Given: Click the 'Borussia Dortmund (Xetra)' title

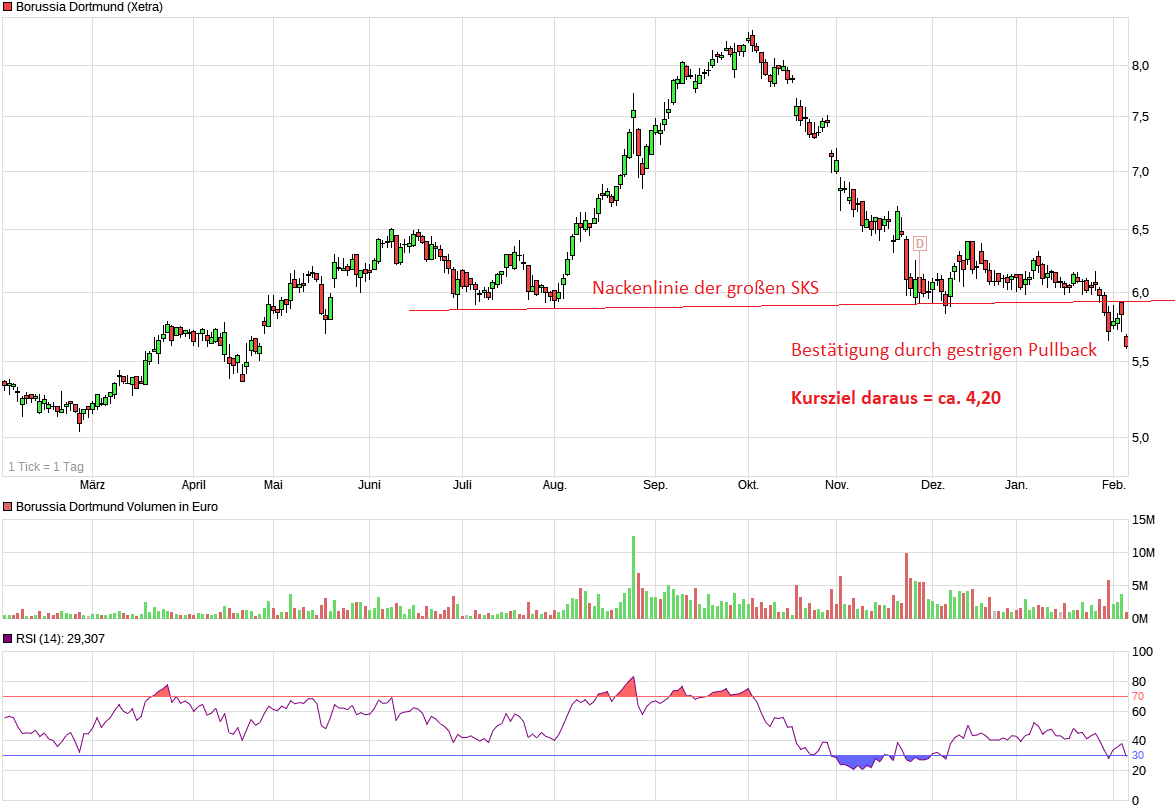Looking at the screenshot, I should click(89, 7).
